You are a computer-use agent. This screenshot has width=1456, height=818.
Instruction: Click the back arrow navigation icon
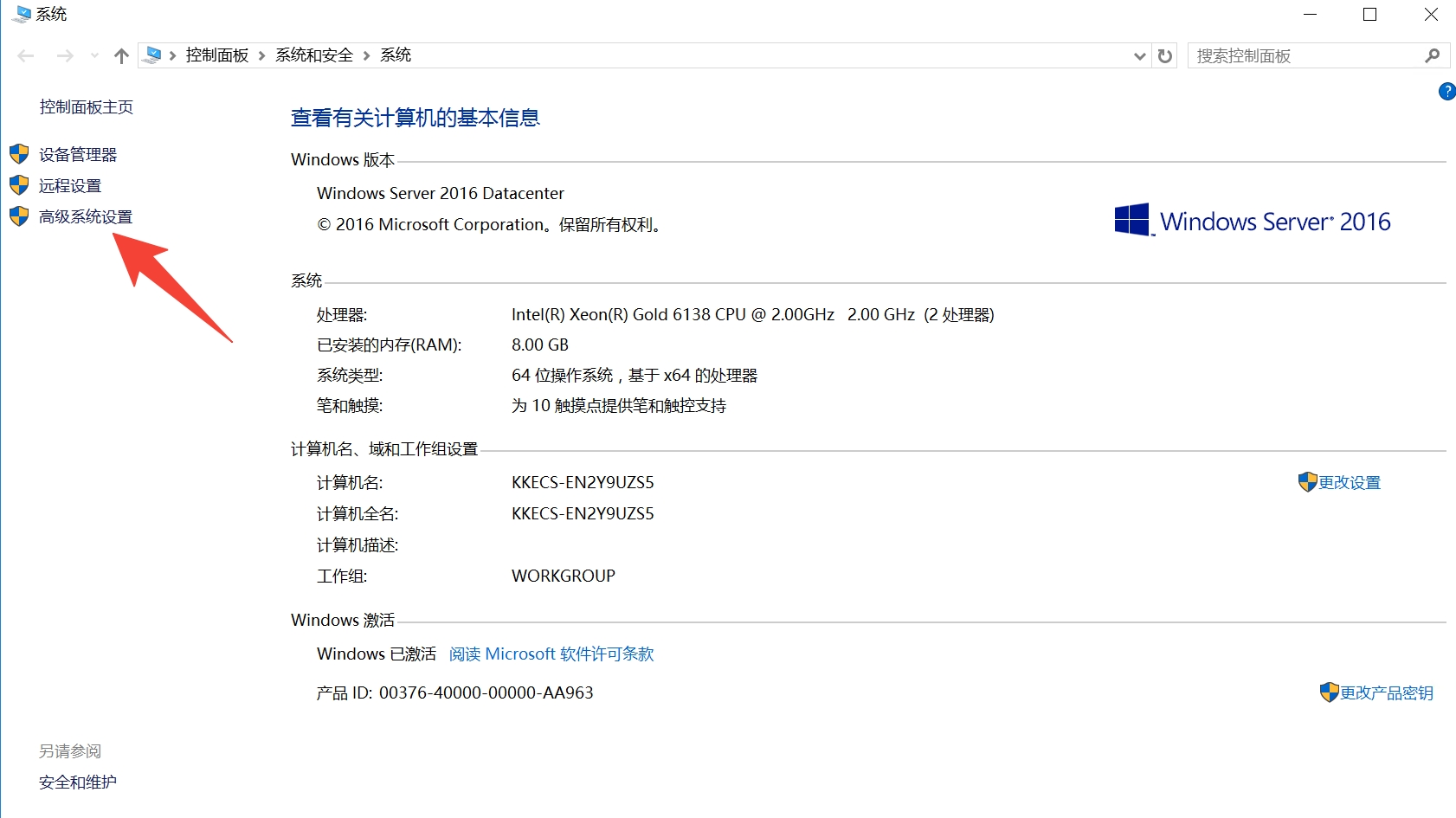click(x=26, y=56)
